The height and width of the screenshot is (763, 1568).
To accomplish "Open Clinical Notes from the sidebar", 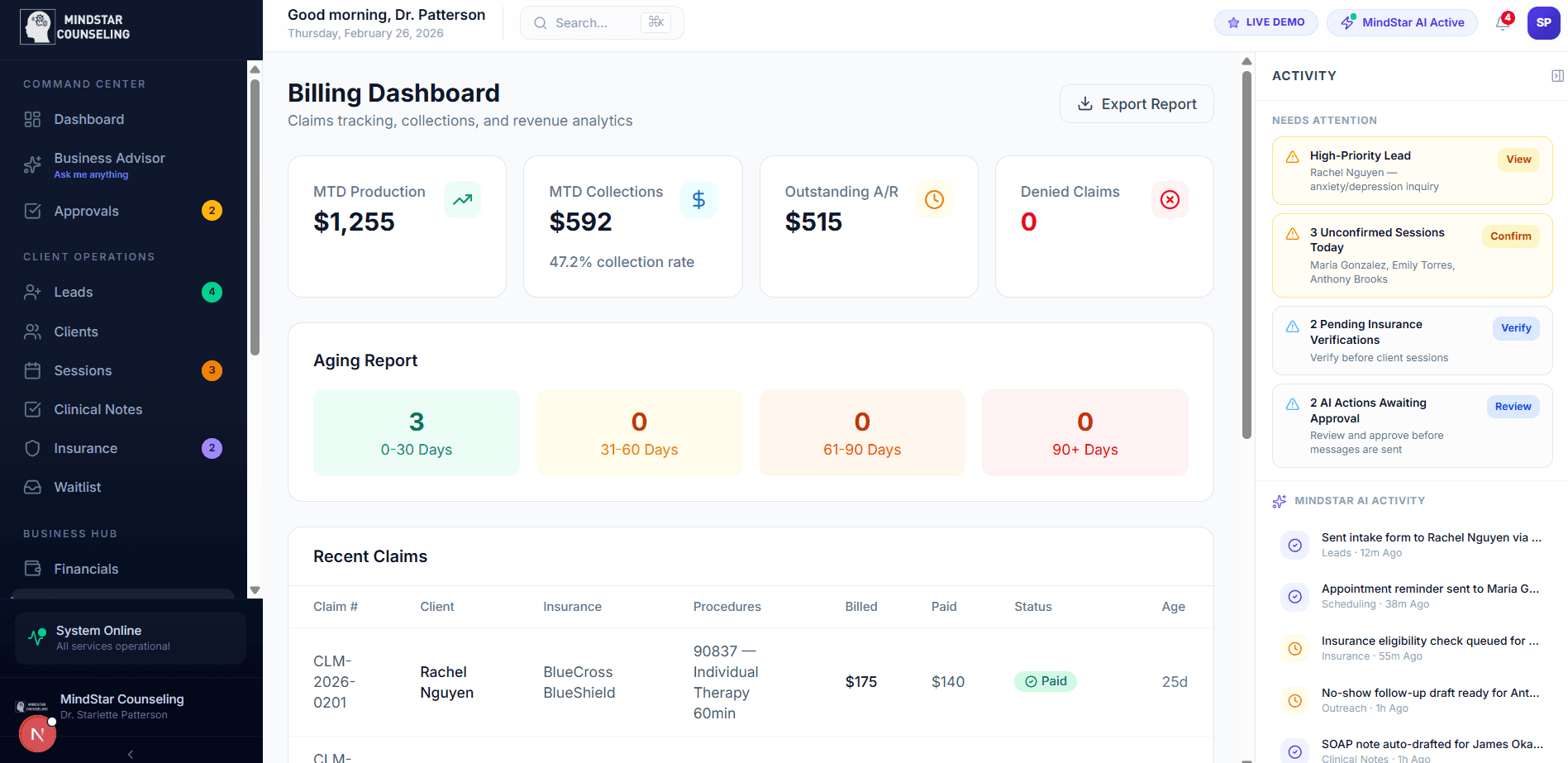I will 97,409.
